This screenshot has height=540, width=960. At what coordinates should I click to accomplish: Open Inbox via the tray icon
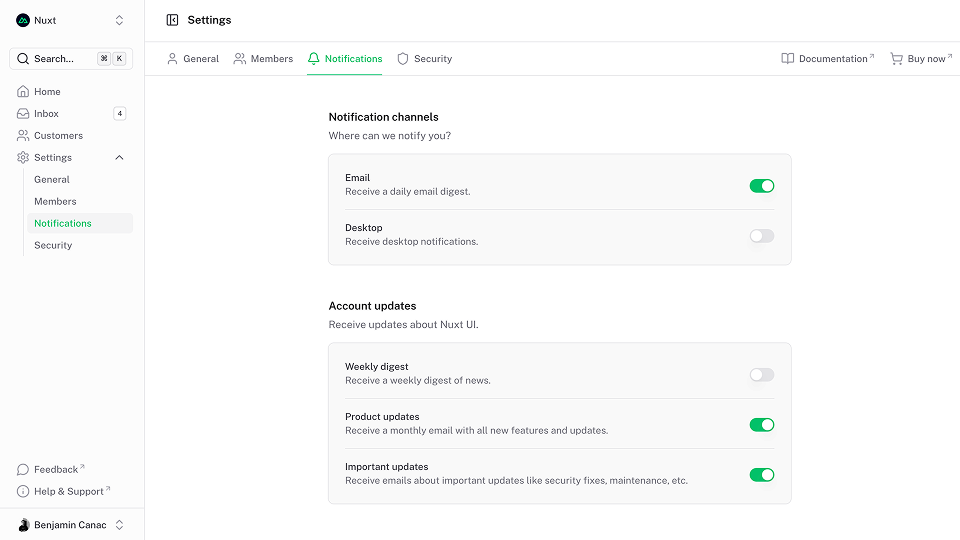[x=23, y=114]
